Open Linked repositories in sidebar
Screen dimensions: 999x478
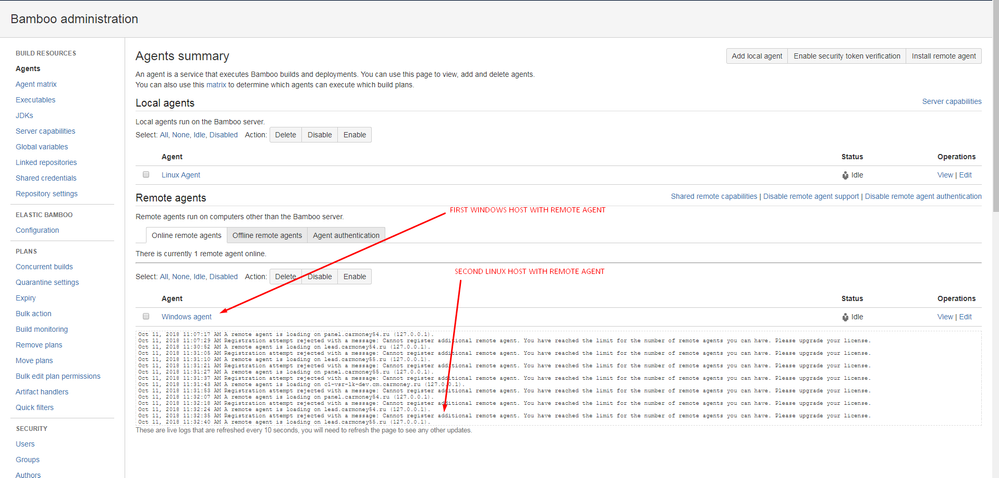(x=47, y=163)
